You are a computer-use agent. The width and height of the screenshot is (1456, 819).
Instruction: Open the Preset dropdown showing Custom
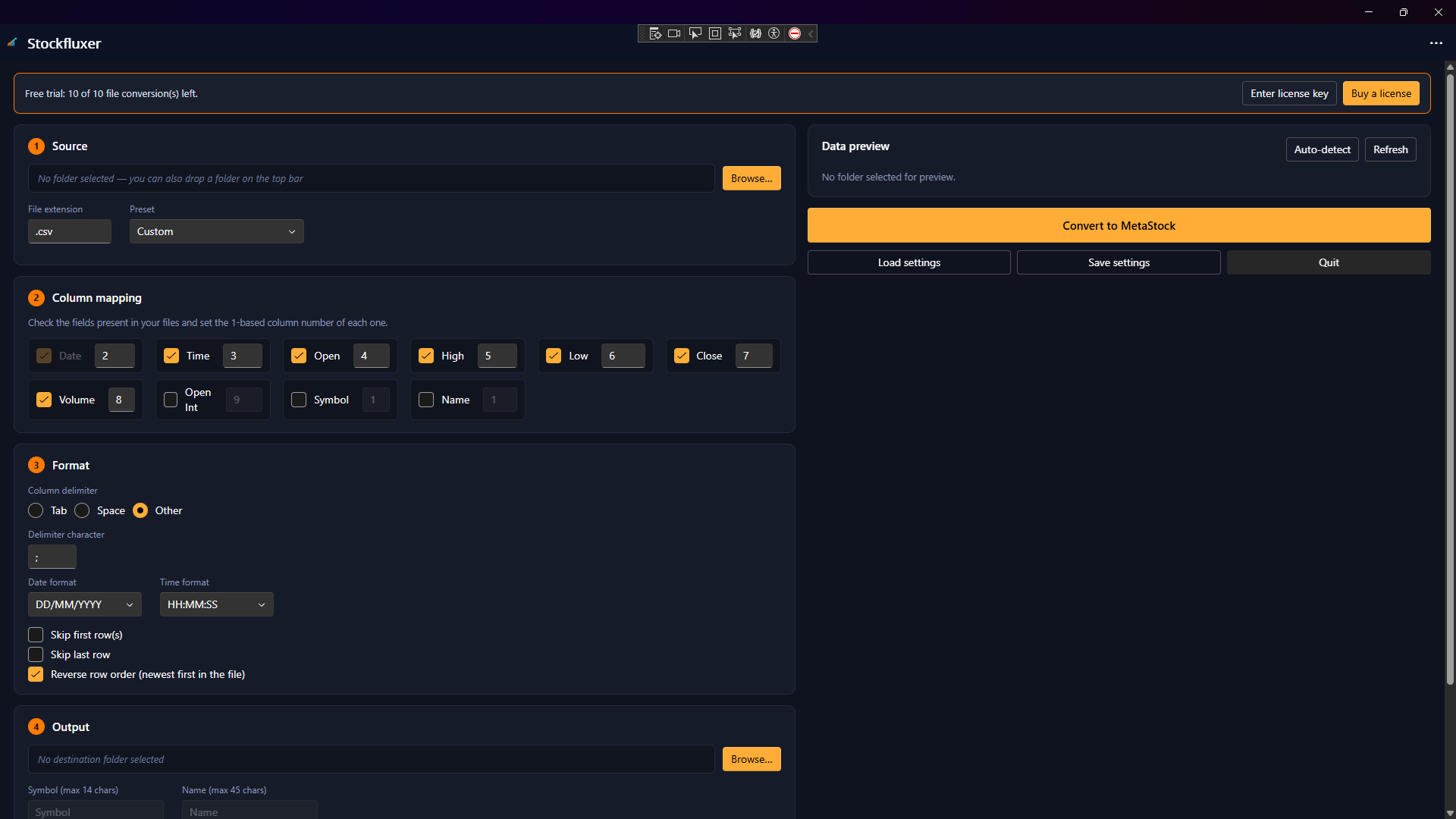217,231
